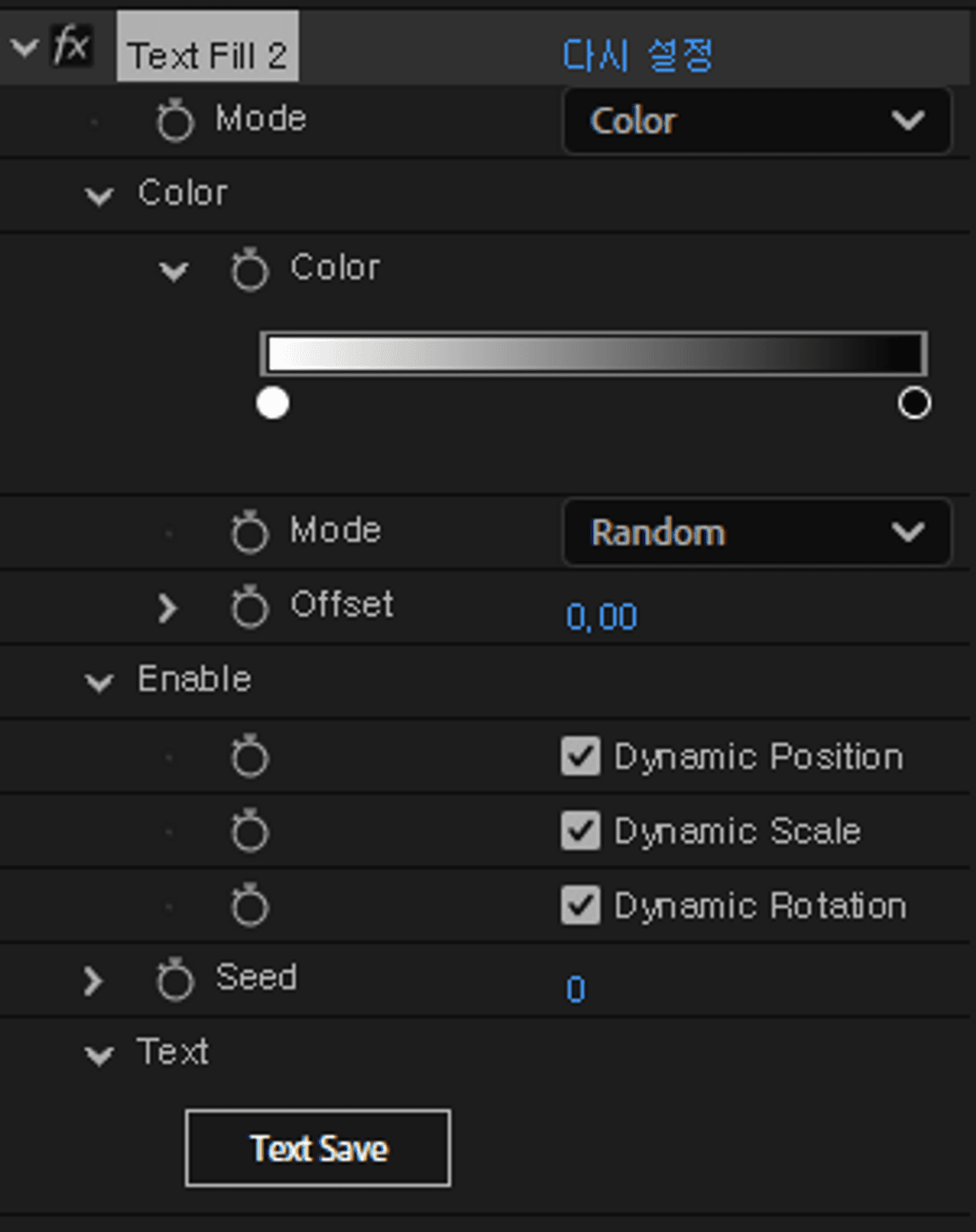Uncheck the Dynamic Position checkbox

click(580, 756)
